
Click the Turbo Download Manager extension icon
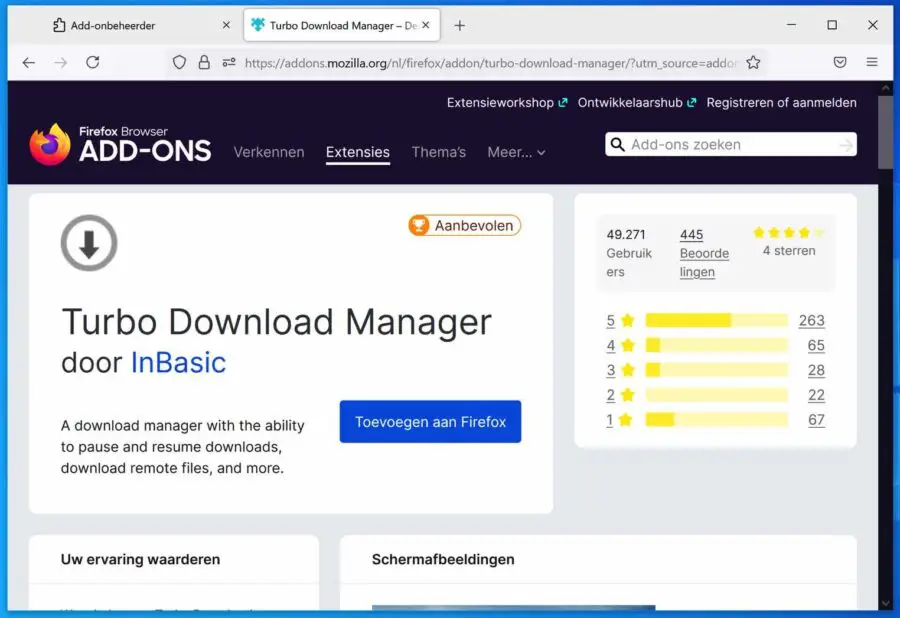89,243
